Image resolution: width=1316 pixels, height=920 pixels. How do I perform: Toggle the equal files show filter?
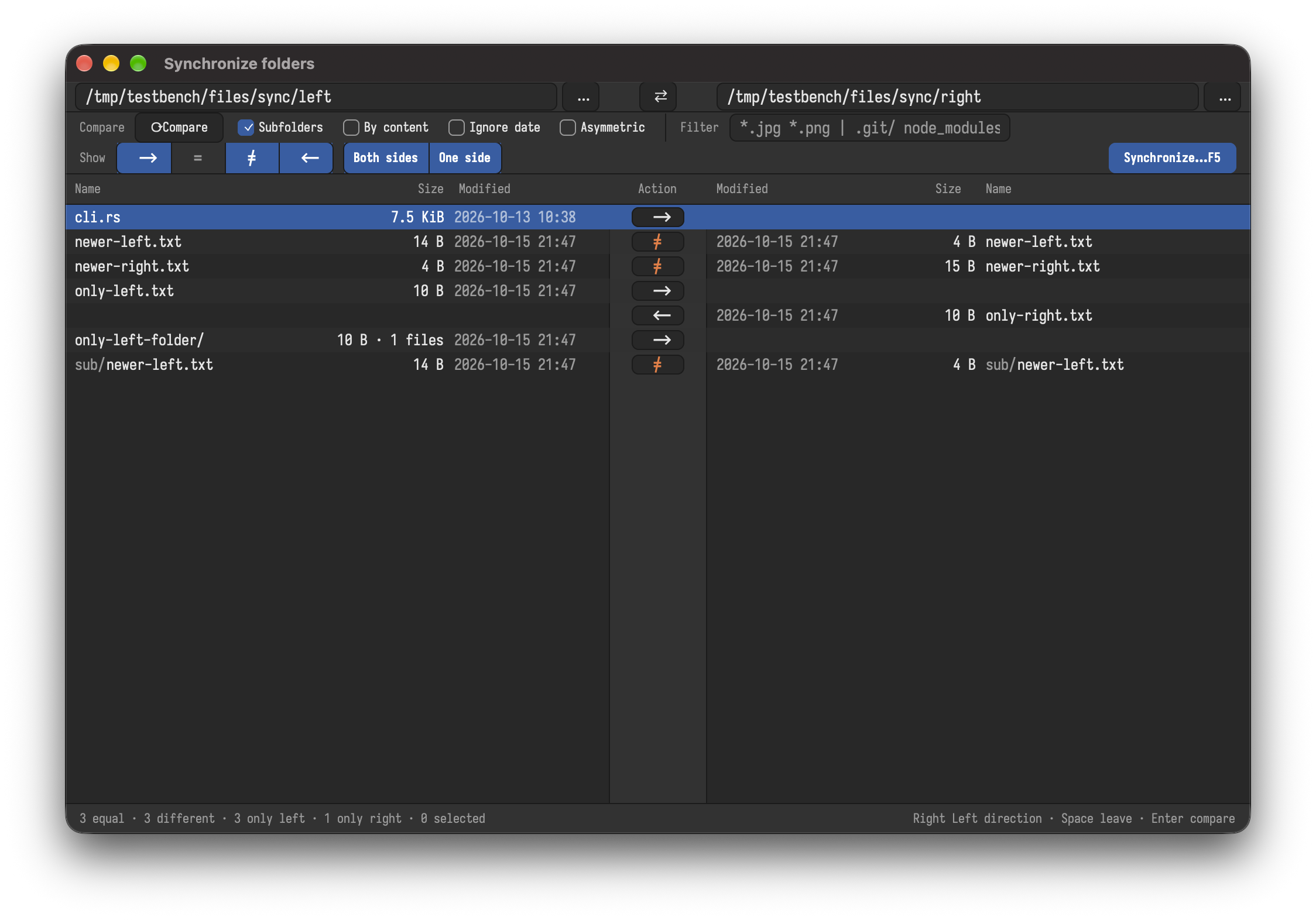pyautogui.click(x=198, y=158)
